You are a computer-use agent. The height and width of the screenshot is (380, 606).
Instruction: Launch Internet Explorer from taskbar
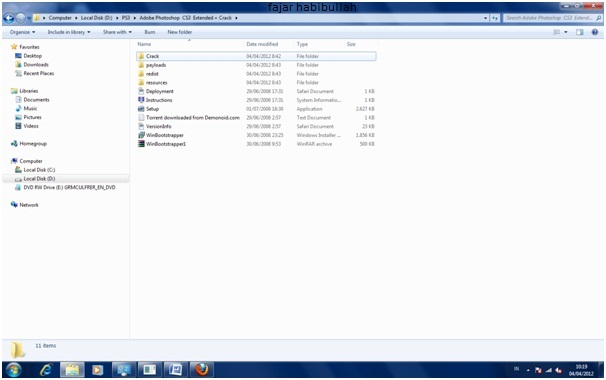coord(46,370)
